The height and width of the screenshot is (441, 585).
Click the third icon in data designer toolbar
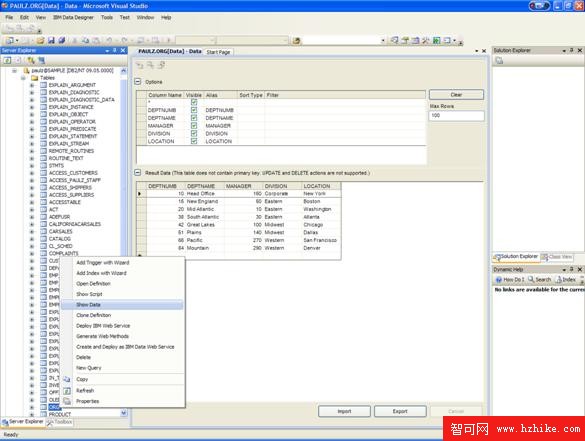click(162, 66)
